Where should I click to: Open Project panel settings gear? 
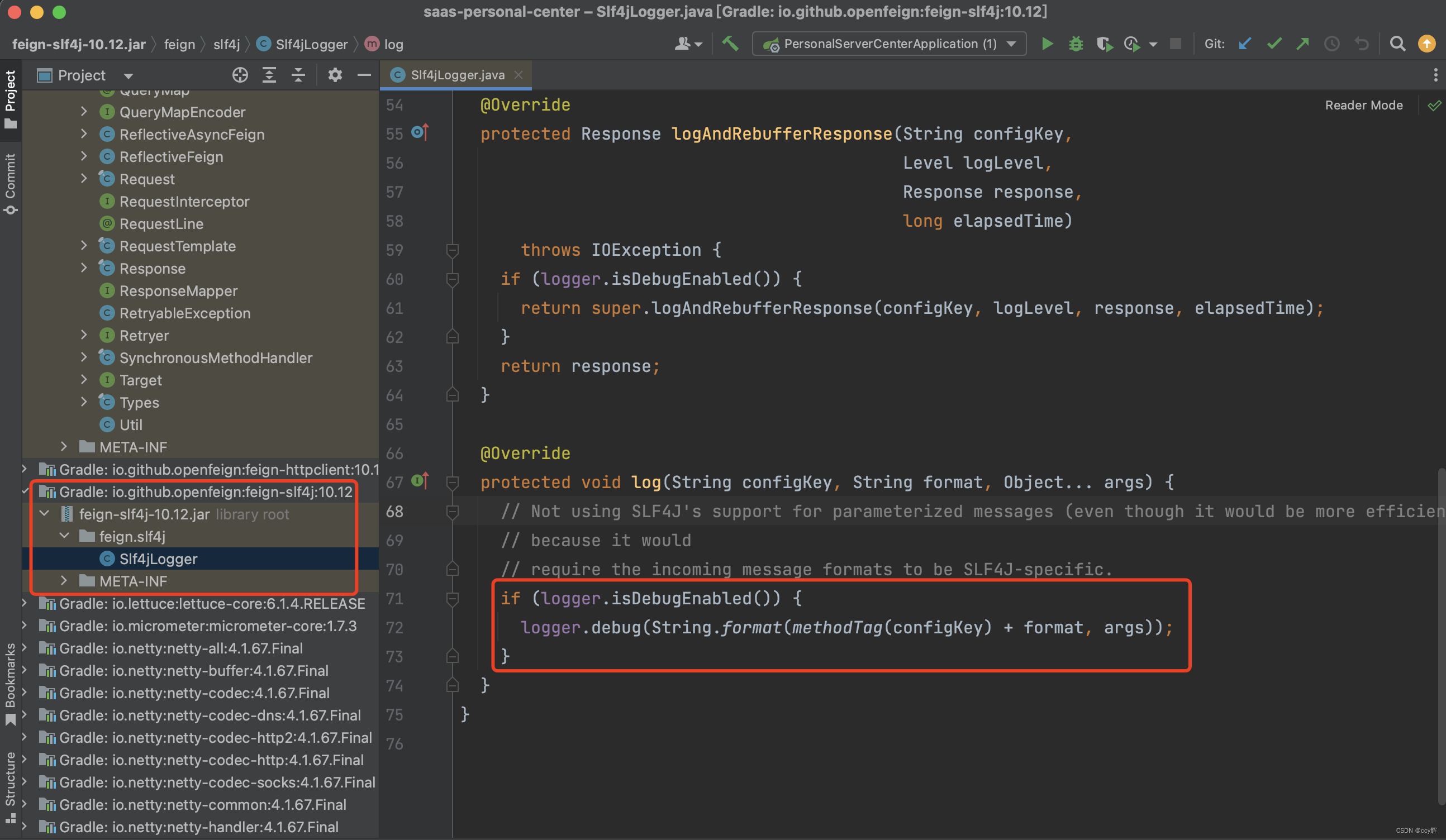point(335,75)
